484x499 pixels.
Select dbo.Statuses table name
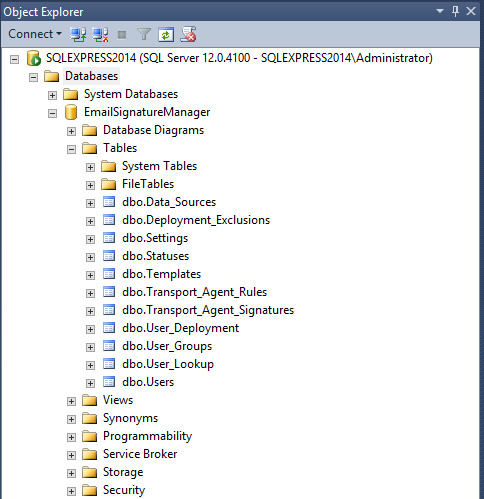(x=156, y=256)
